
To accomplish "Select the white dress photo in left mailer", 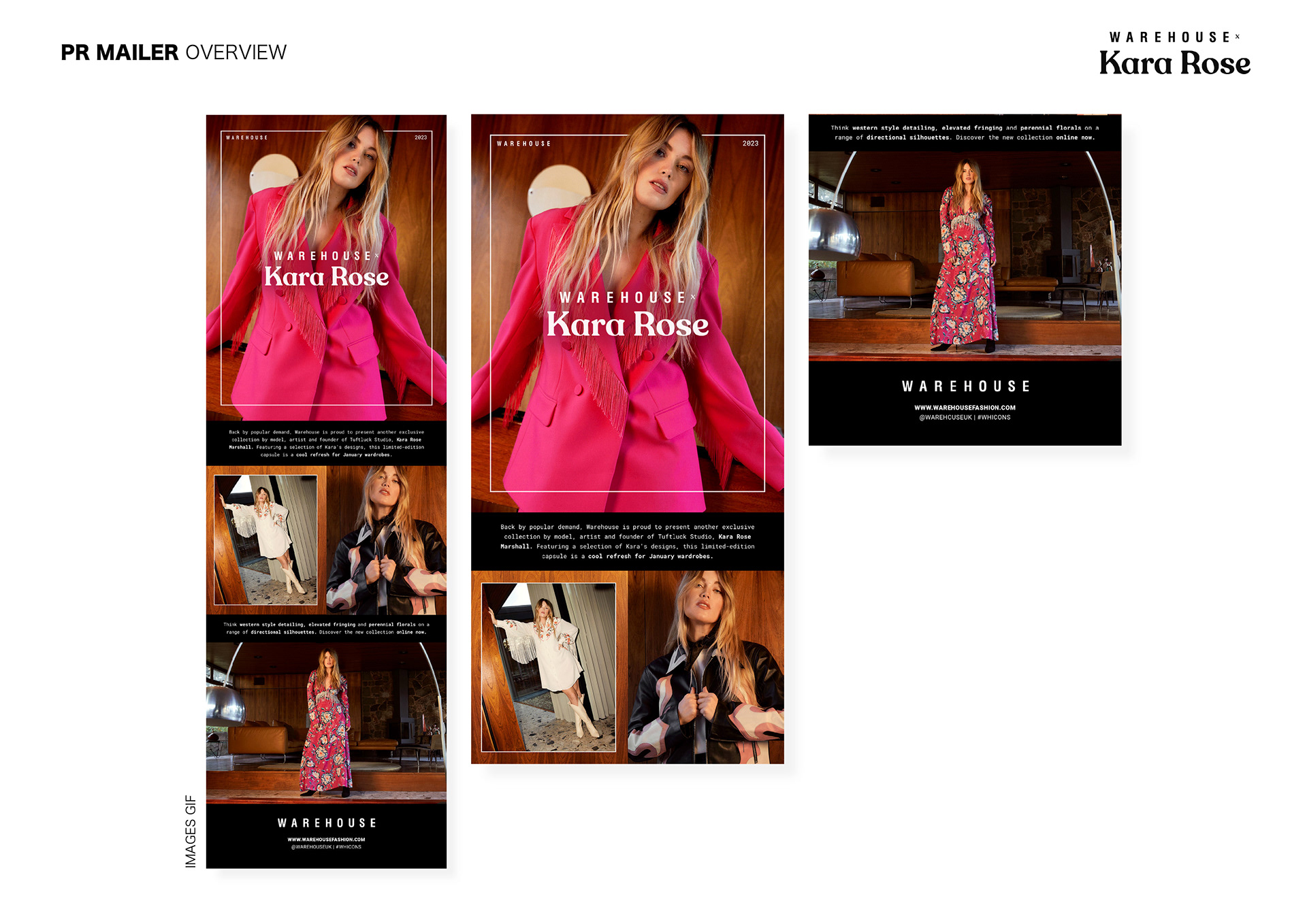I will (x=265, y=540).
